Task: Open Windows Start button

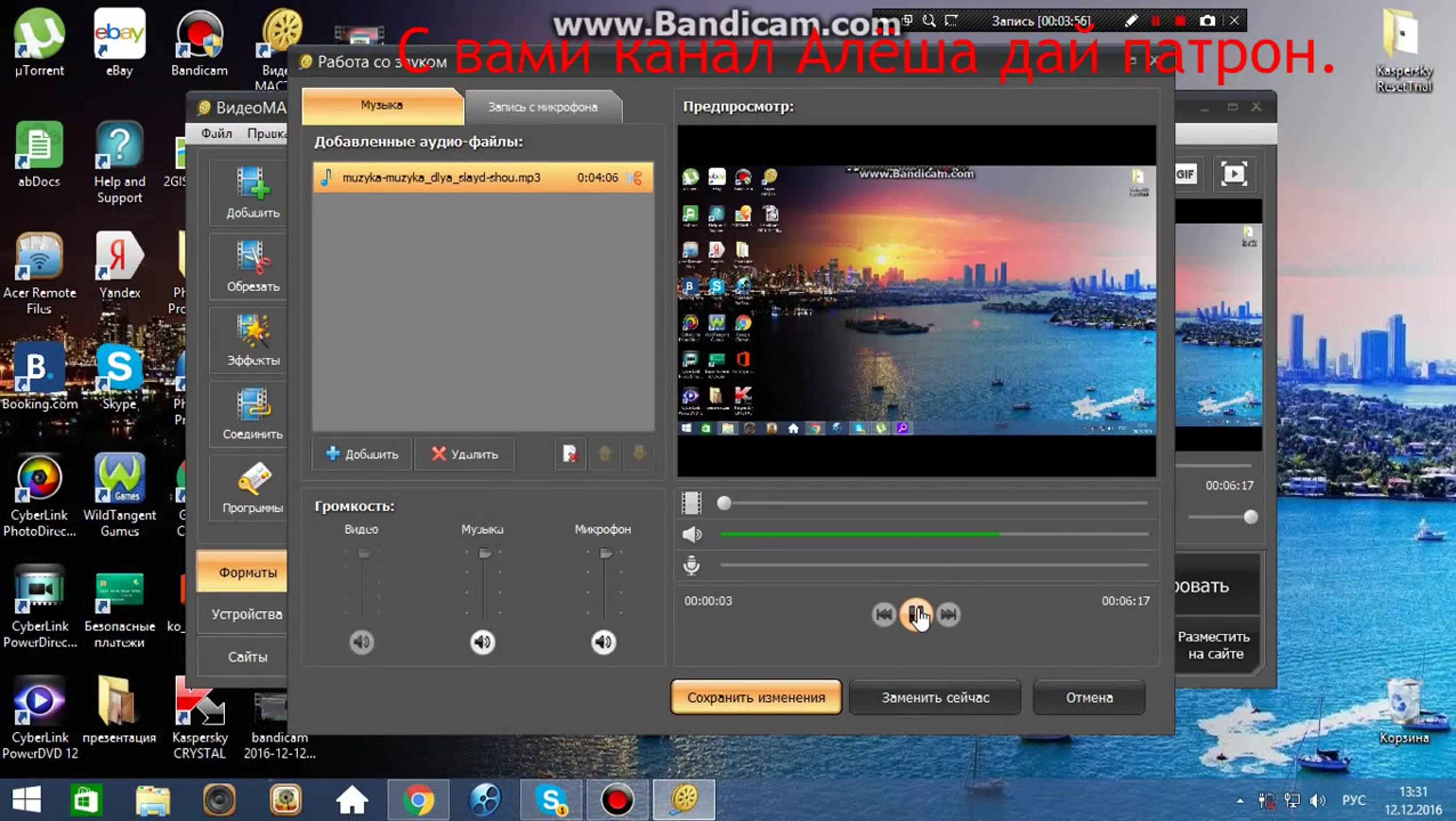Action: click(x=27, y=800)
